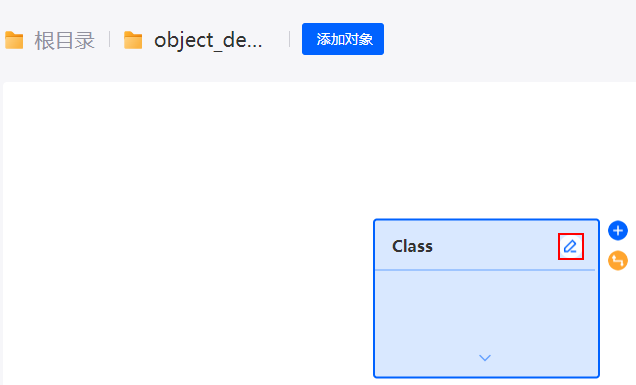
Task: Click the object_de... folder icon
Action: 133,40
